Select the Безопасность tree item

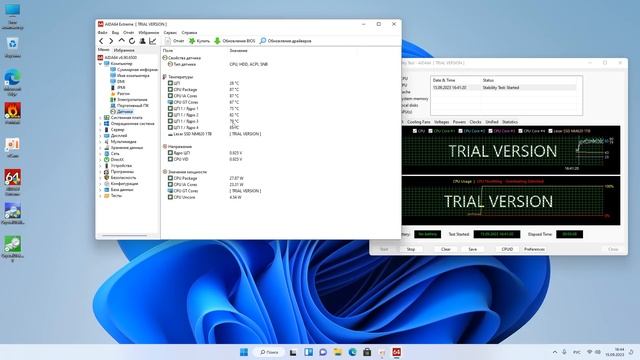click(120, 178)
